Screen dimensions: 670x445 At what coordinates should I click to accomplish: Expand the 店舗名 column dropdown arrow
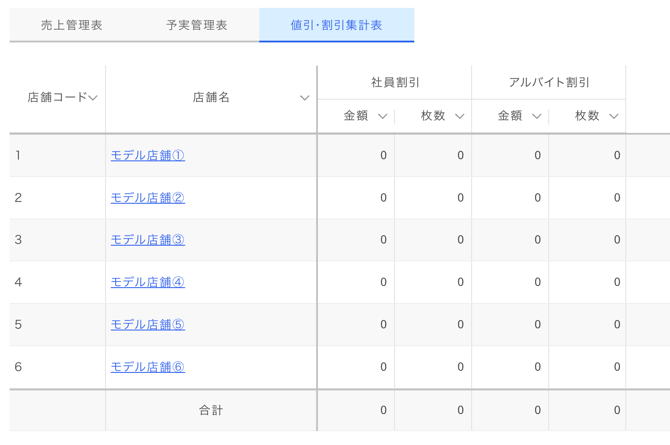(304, 98)
